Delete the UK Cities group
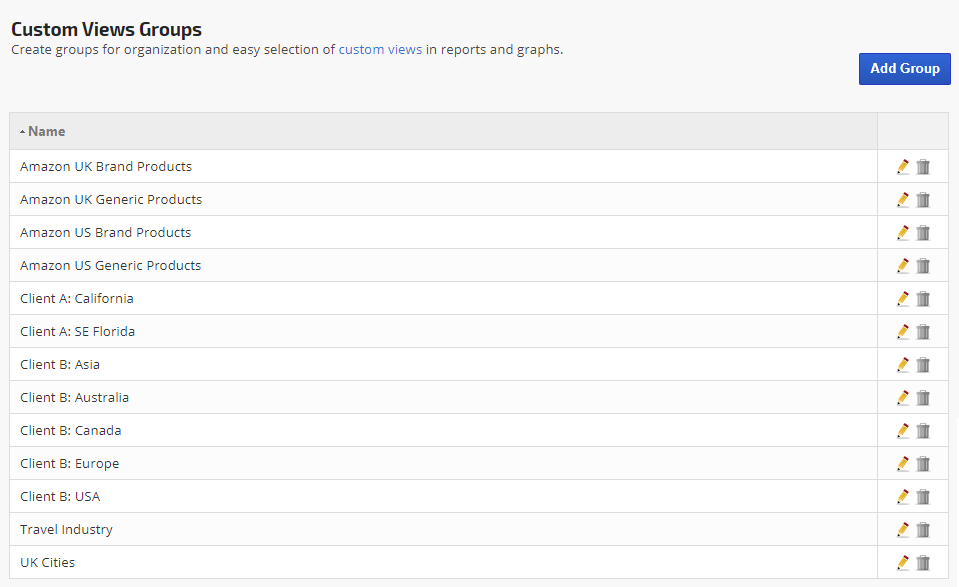The image size is (959, 587). (x=923, y=563)
